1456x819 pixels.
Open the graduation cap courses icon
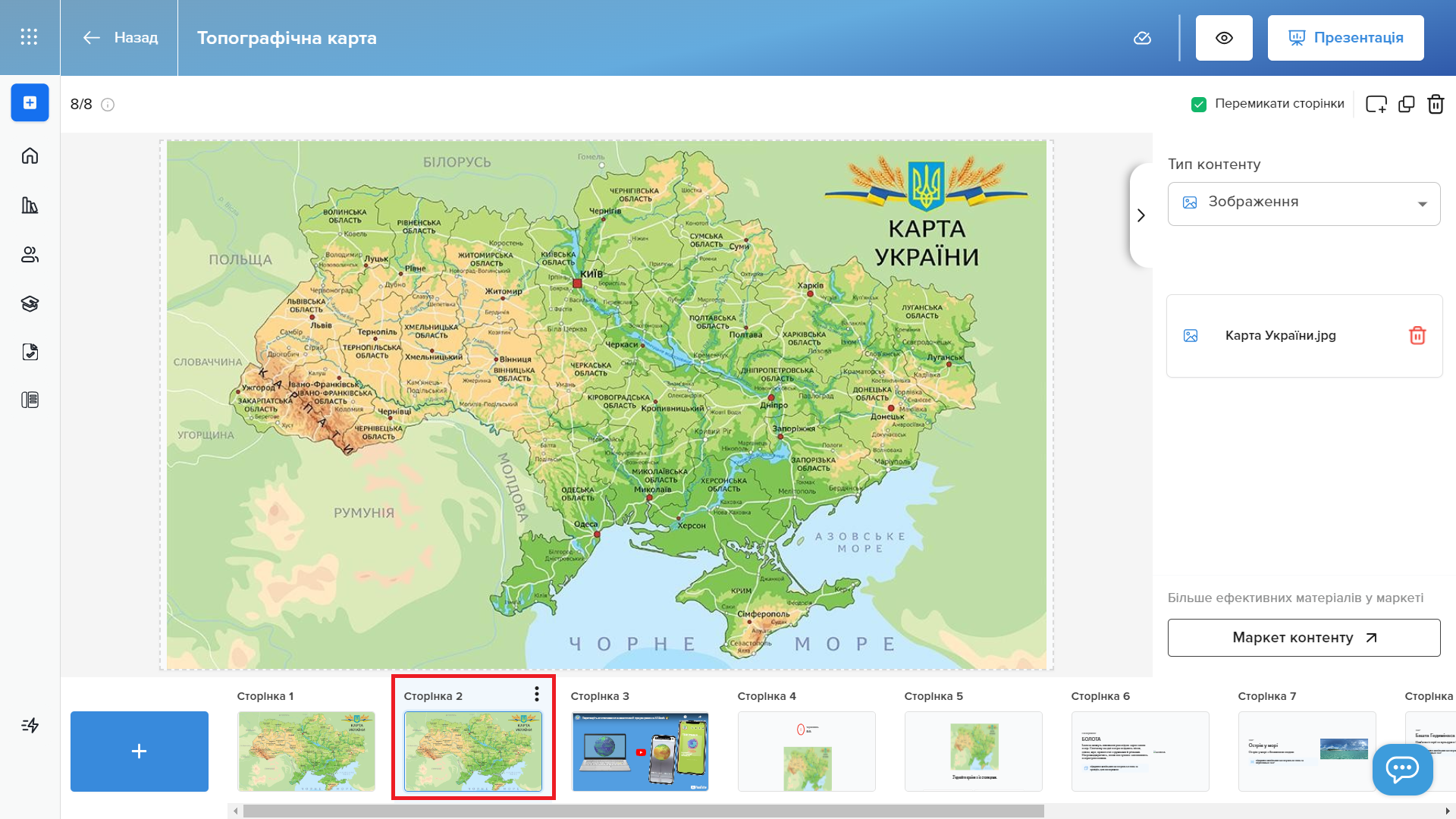(x=30, y=304)
